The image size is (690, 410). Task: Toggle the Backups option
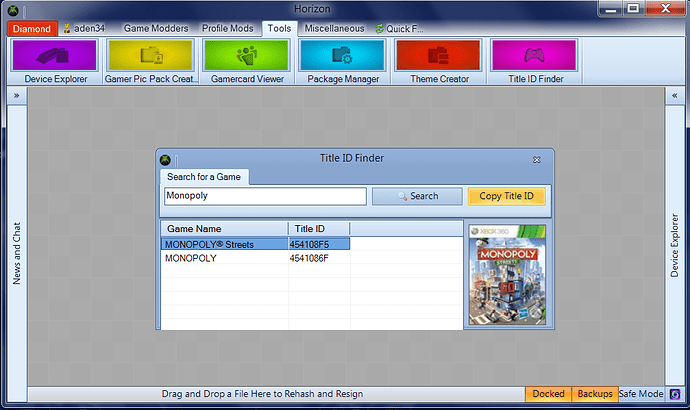[x=594, y=394]
